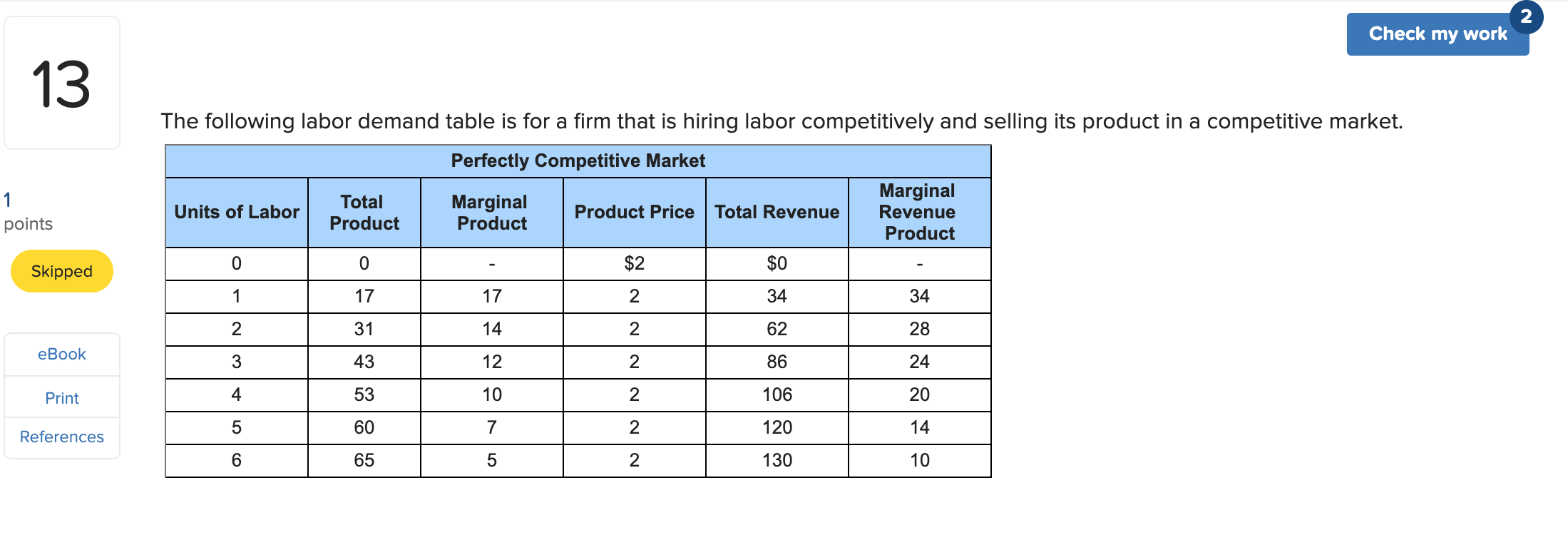
Task: Click the Print link
Action: [61, 397]
